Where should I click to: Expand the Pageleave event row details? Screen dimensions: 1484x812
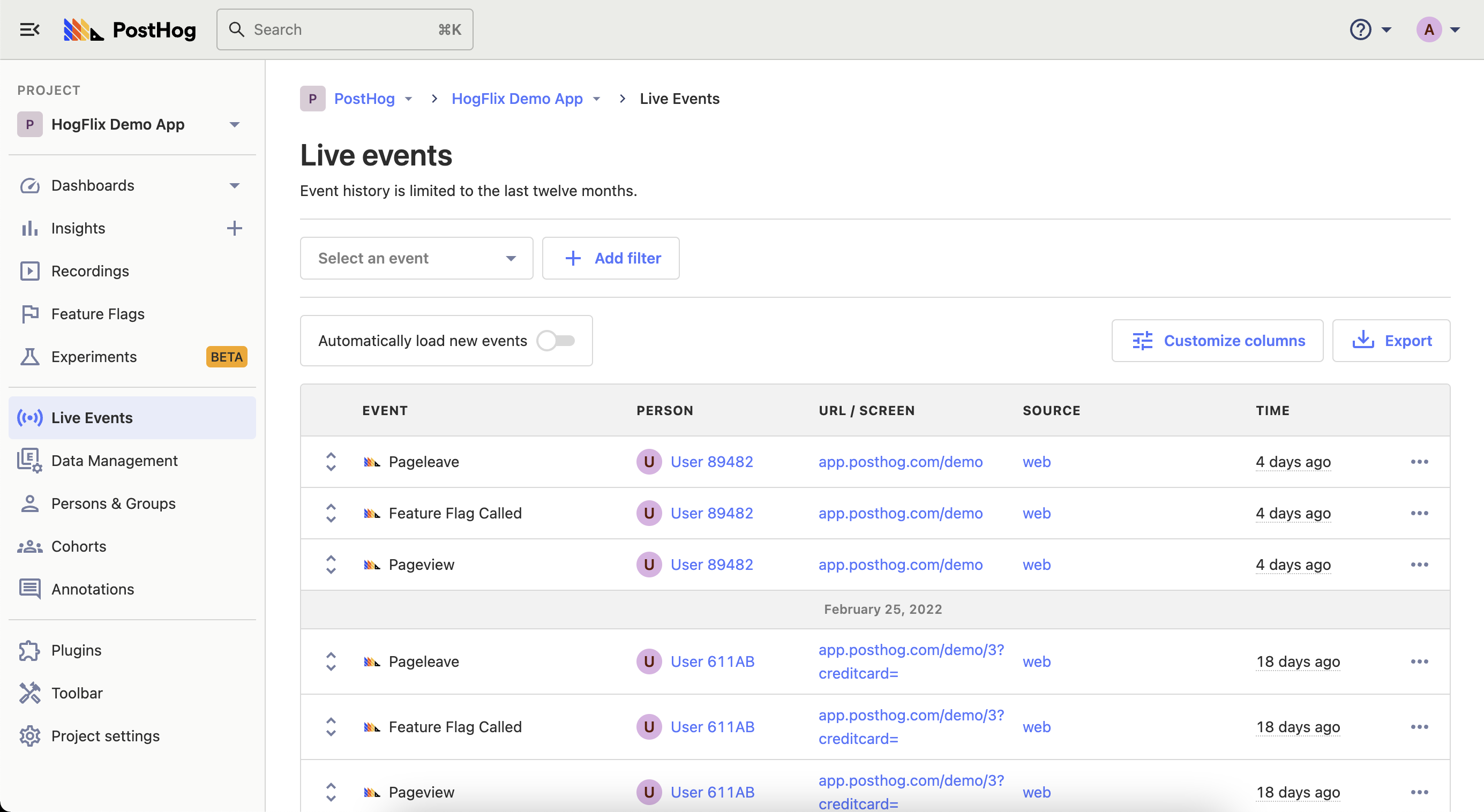tap(331, 461)
